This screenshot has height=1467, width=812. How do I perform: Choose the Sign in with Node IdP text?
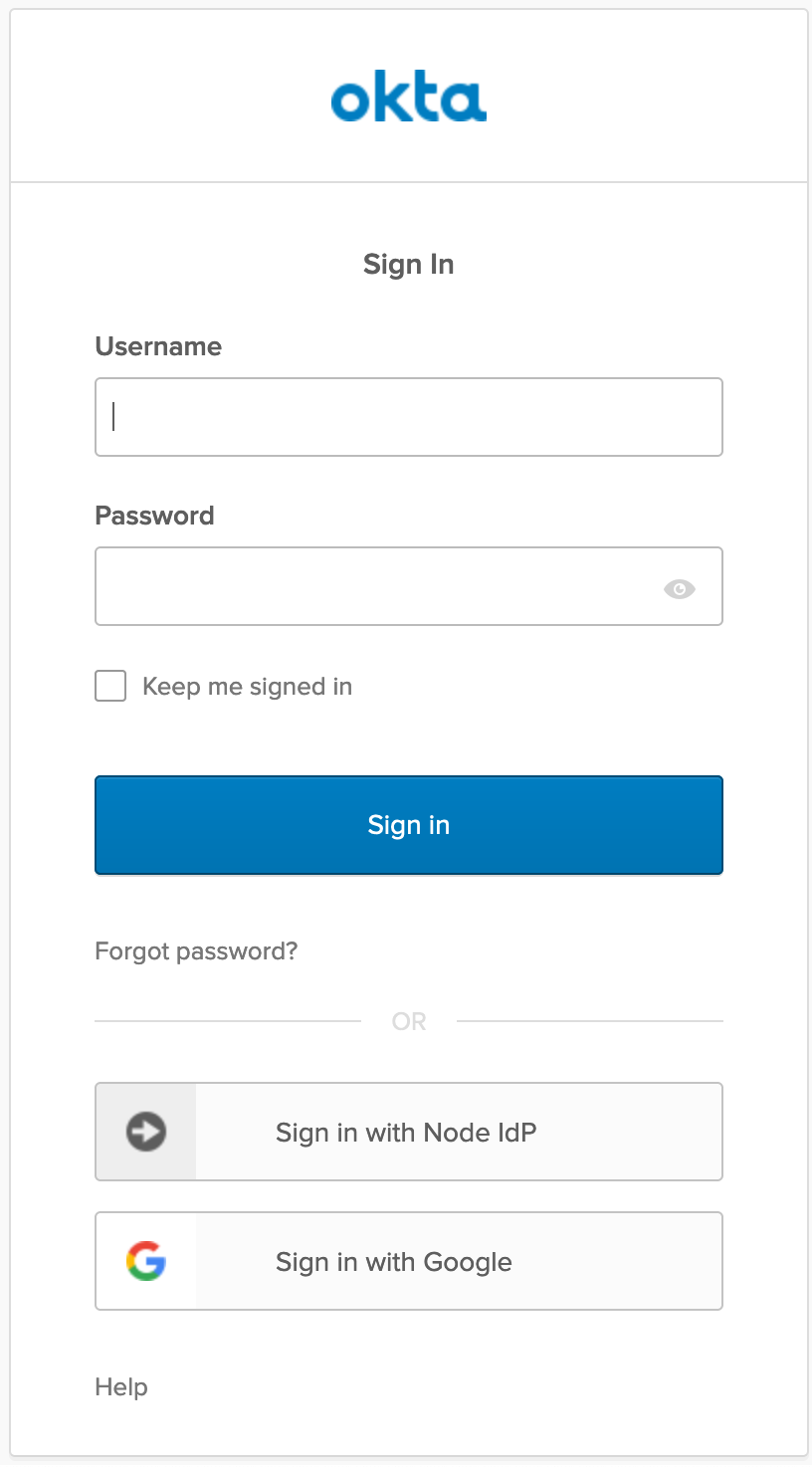click(x=406, y=1133)
